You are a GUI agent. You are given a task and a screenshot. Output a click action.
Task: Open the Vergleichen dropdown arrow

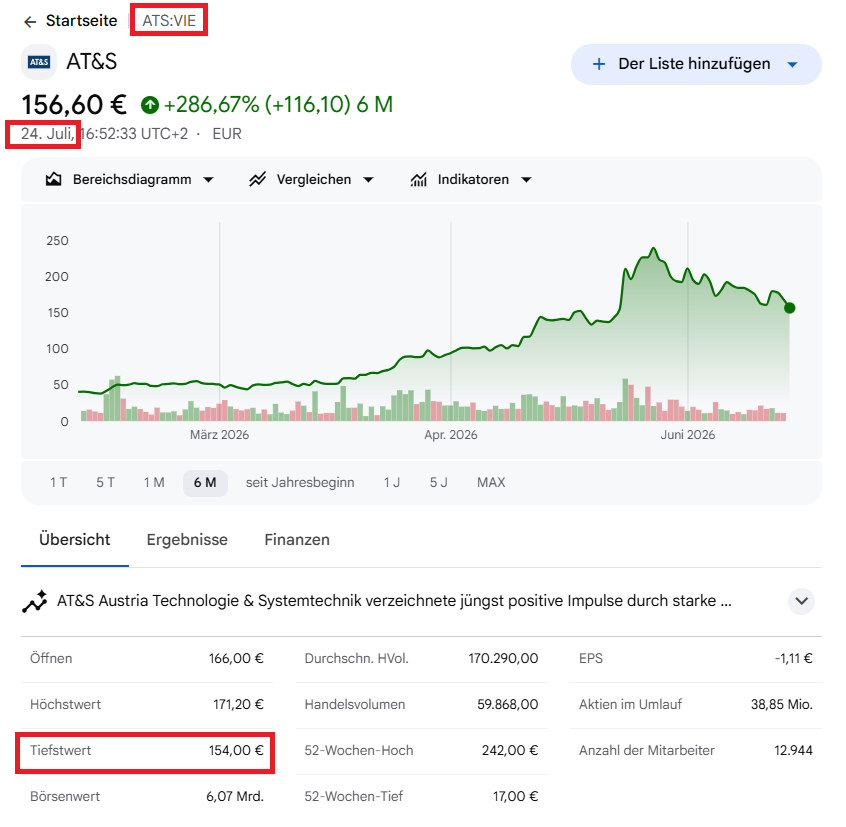368,180
